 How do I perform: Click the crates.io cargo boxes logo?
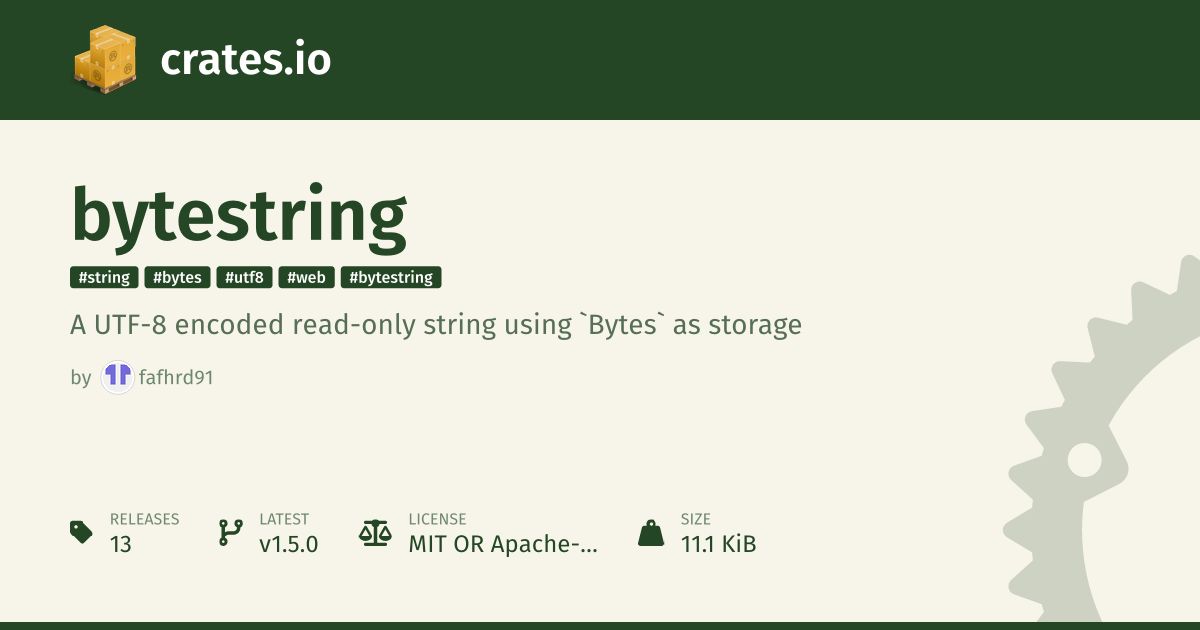[x=104, y=60]
